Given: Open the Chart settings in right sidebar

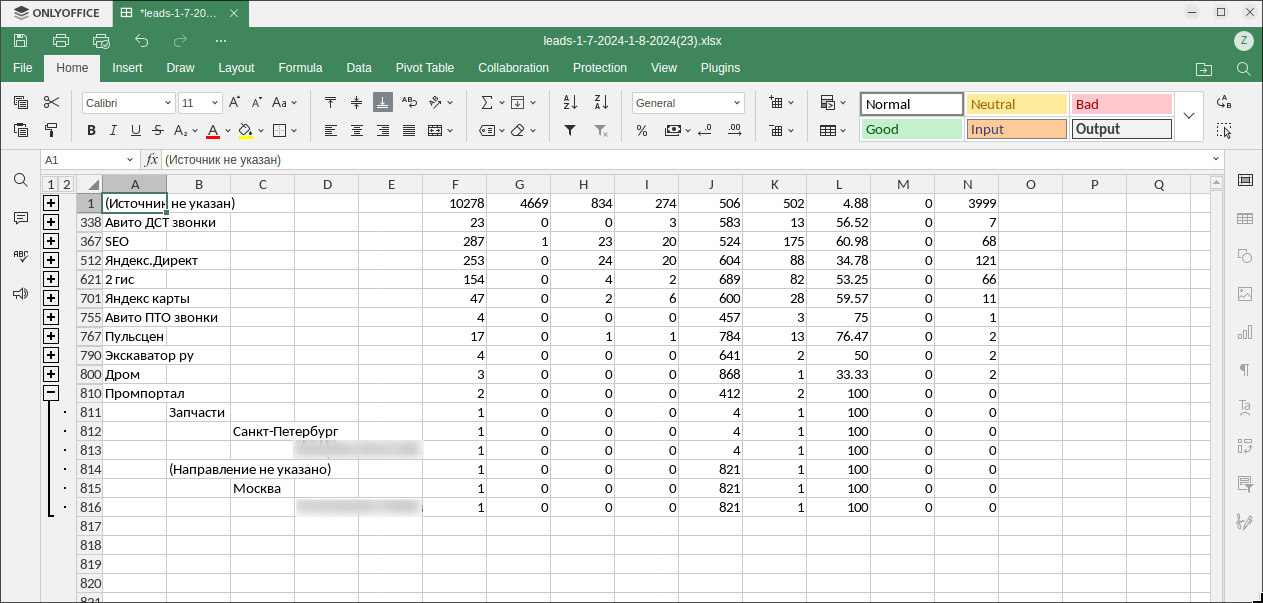Looking at the screenshot, I should [1245, 332].
